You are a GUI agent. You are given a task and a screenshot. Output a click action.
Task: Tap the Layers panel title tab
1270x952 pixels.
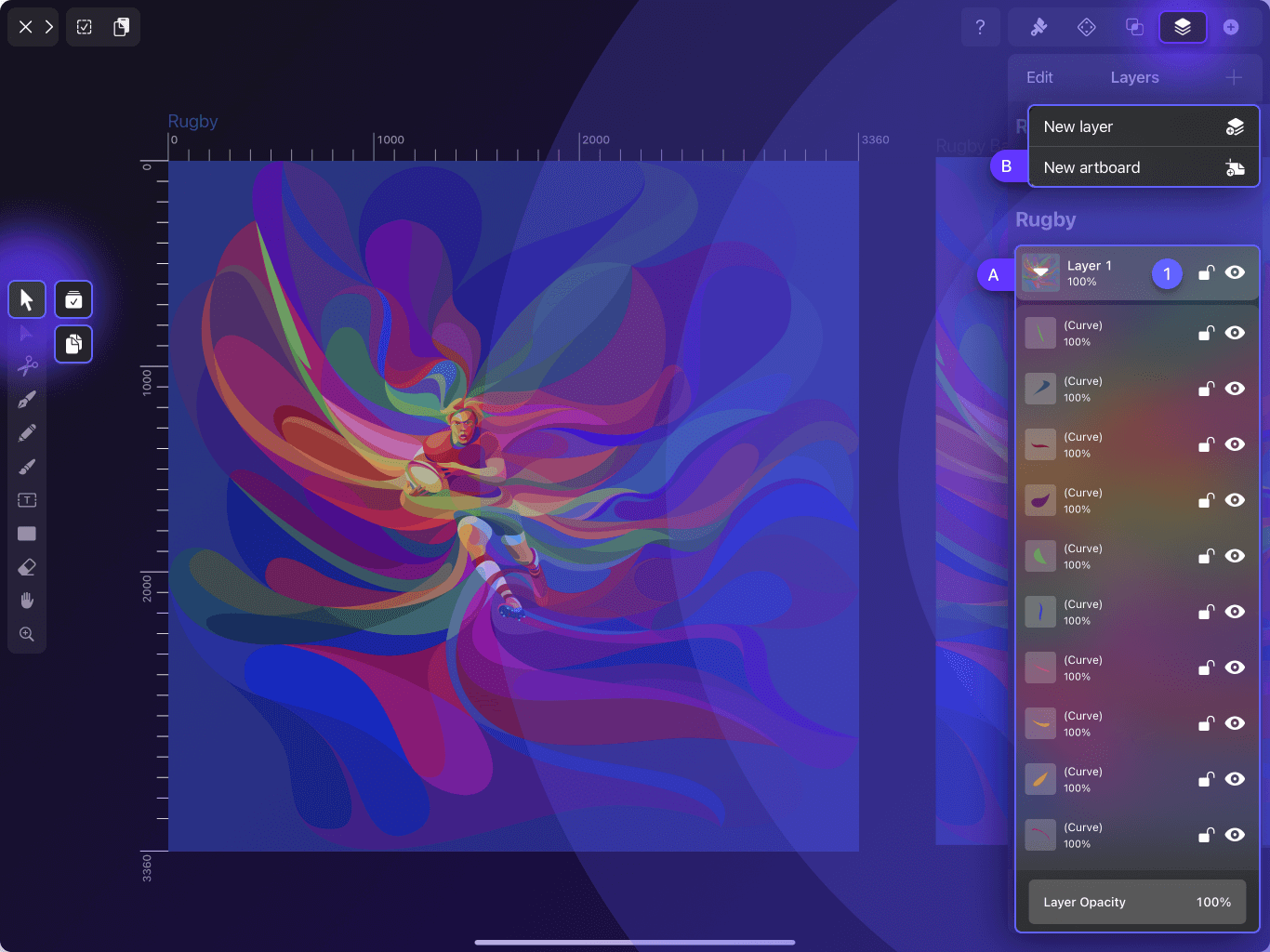[x=1134, y=77]
